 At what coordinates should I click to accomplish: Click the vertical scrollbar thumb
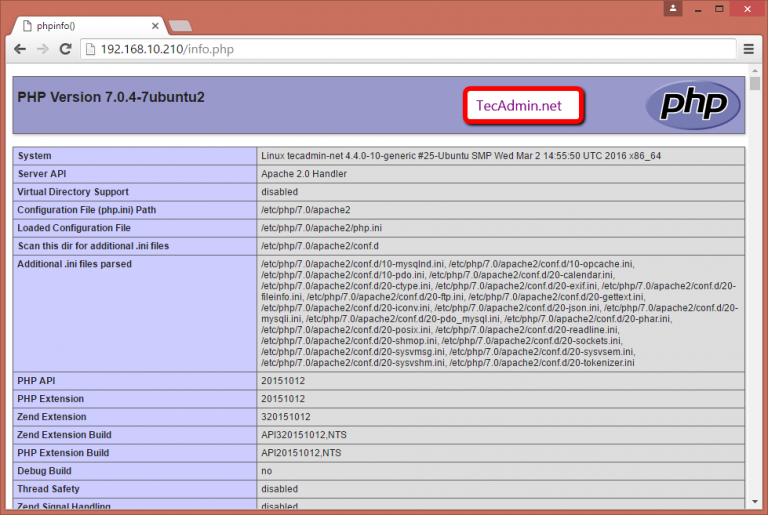pyautogui.click(x=755, y=84)
